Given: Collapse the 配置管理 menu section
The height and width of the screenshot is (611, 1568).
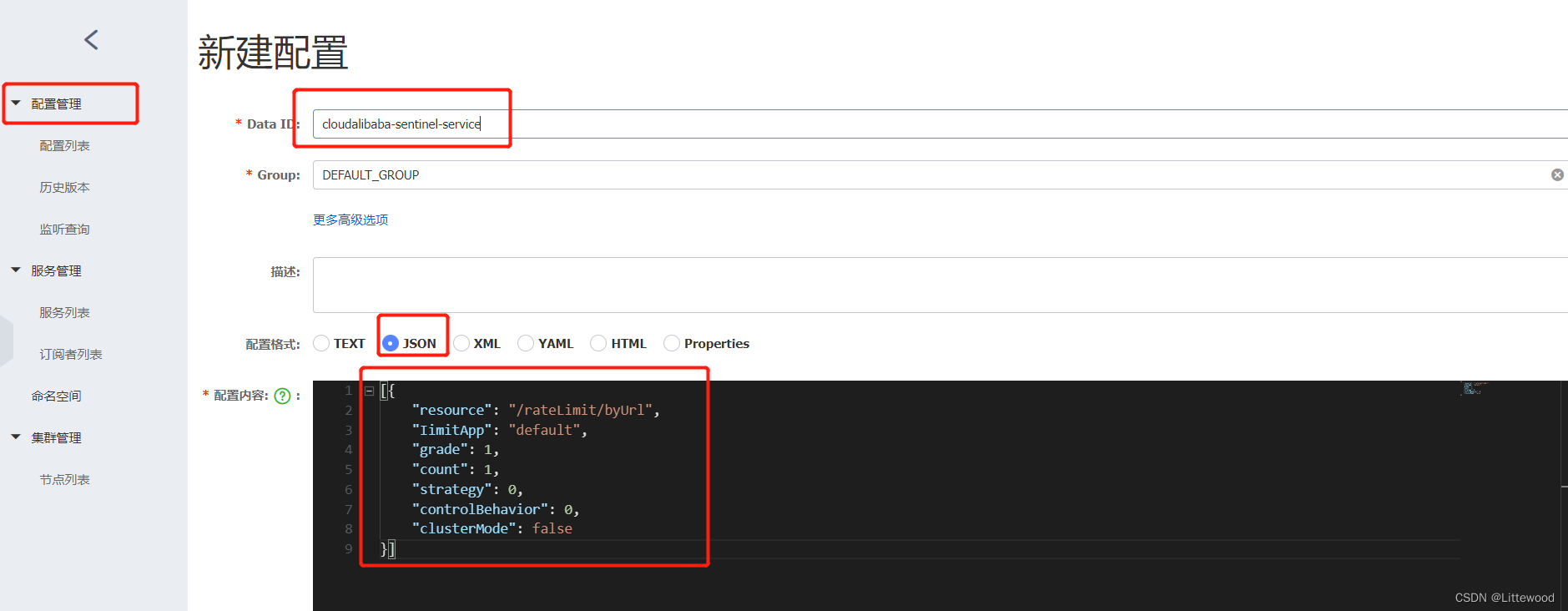Looking at the screenshot, I should tap(16, 104).
